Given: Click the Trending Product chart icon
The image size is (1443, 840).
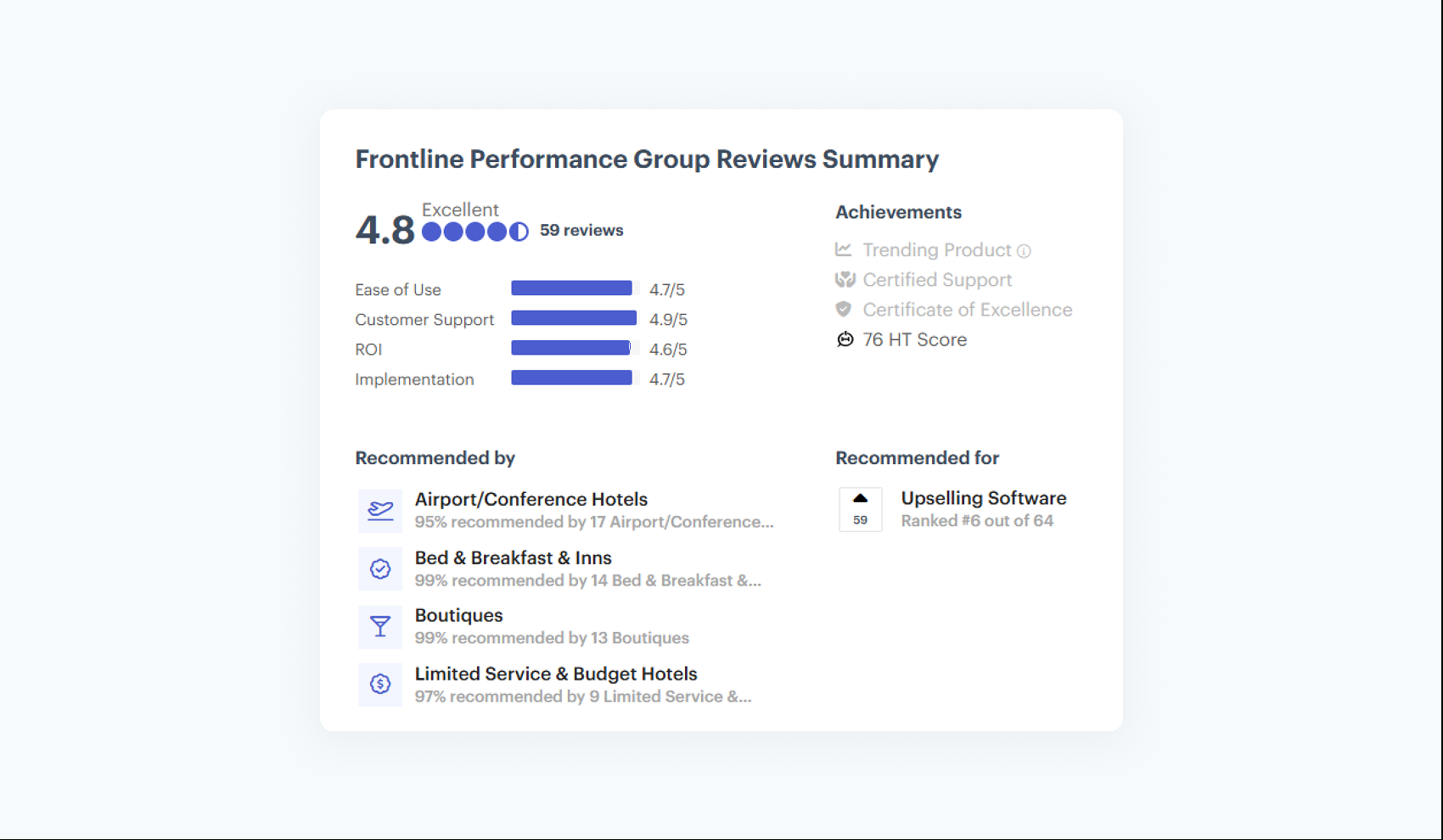Looking at the screenshot, I should [x=844, y=249].
